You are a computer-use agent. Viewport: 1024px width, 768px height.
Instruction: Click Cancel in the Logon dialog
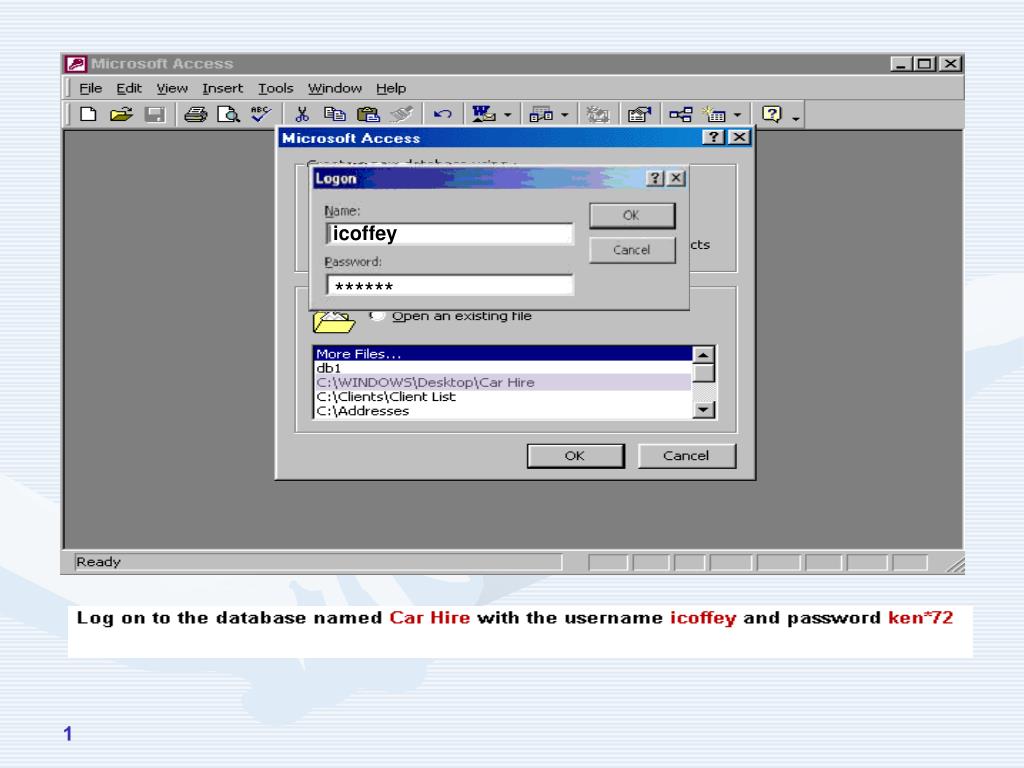[632, 250]
